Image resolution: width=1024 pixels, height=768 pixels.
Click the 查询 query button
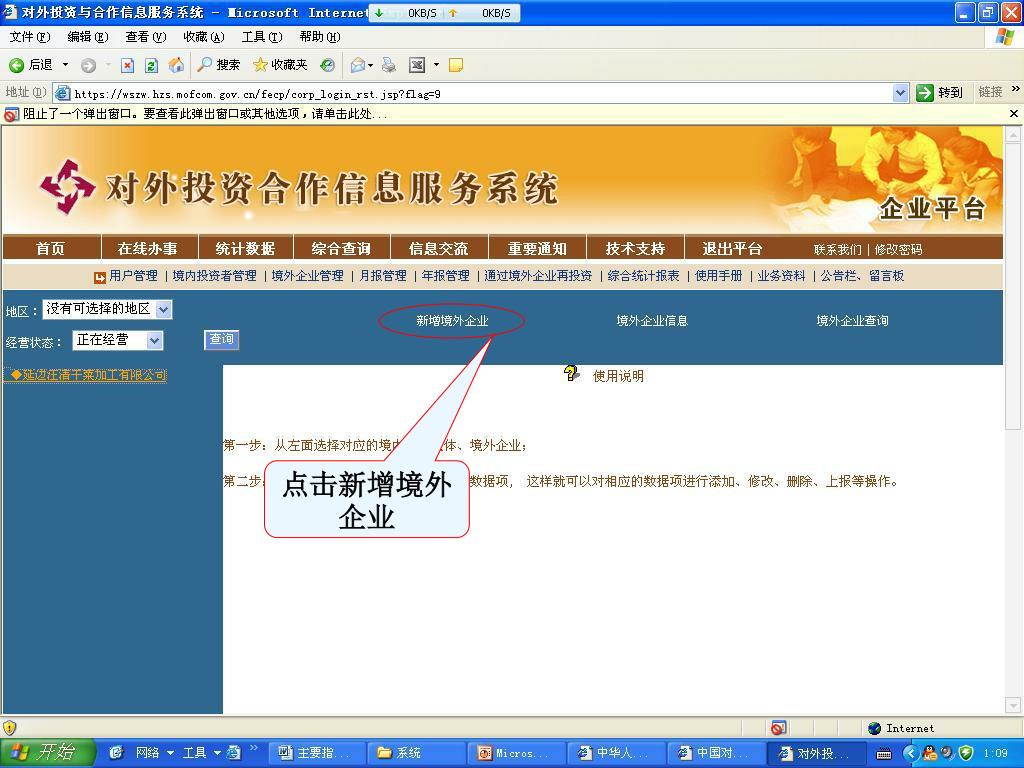tap(221, 340)
